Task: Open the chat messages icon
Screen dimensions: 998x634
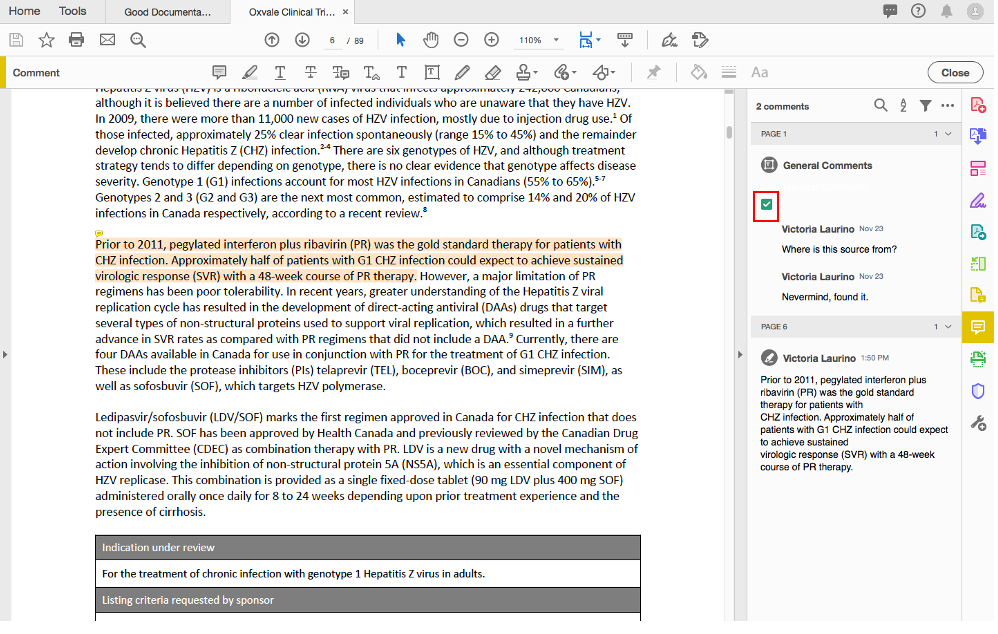Action: 890,11
